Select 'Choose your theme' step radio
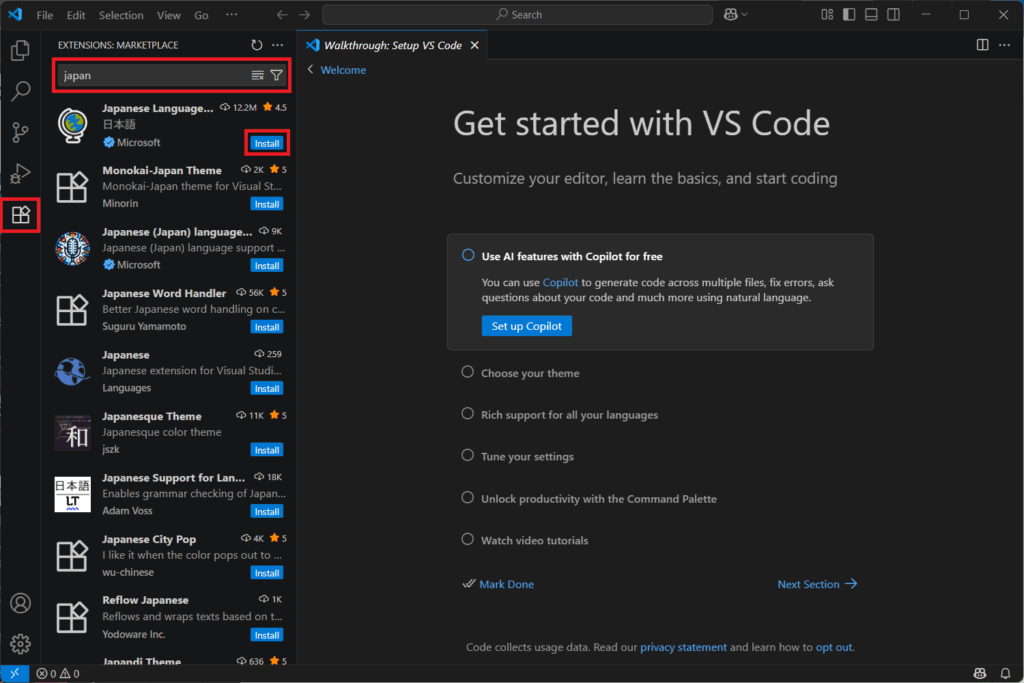This screenshot has height=683, width=1024. (468, 372)
